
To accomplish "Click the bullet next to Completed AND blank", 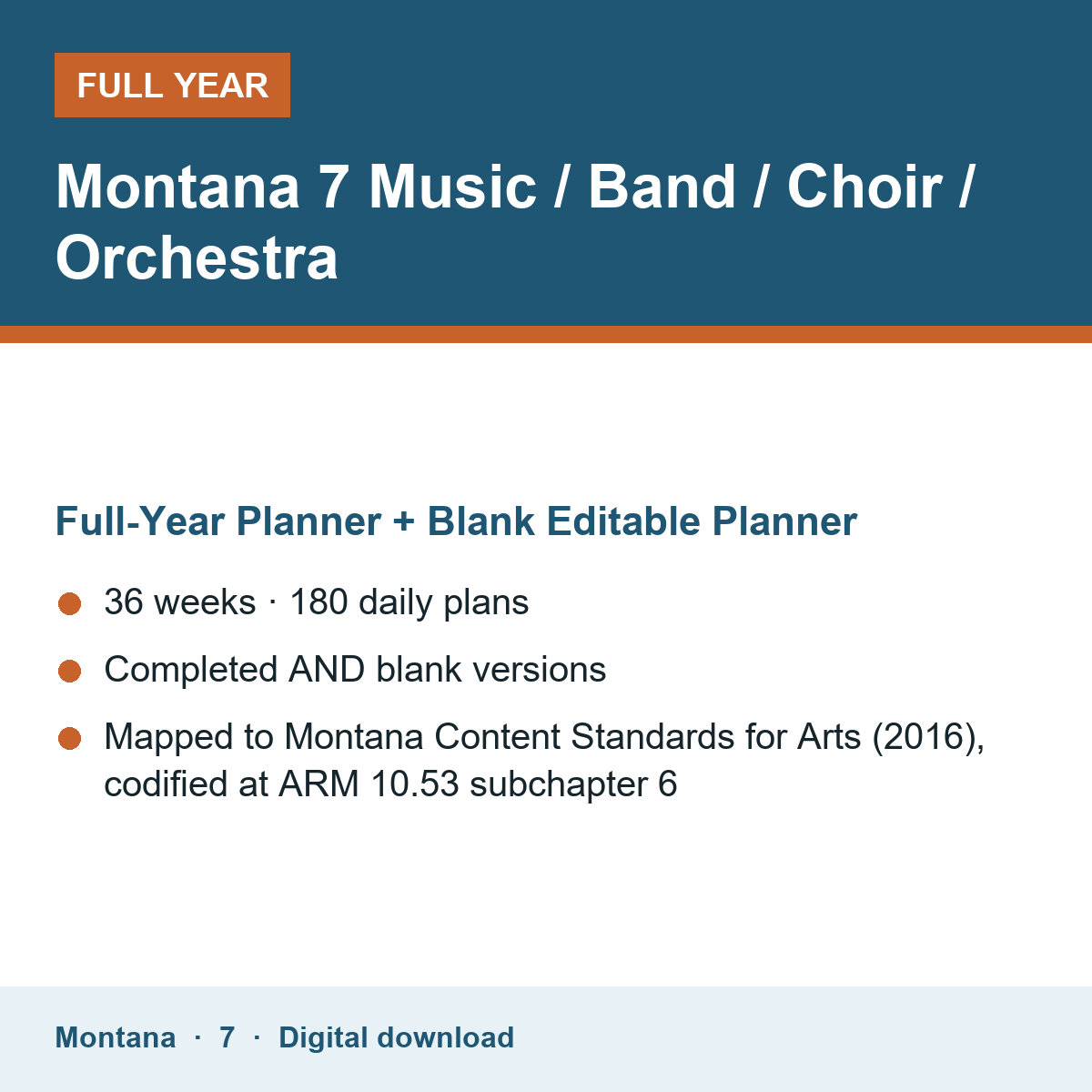I will click(x=70, y=671).
